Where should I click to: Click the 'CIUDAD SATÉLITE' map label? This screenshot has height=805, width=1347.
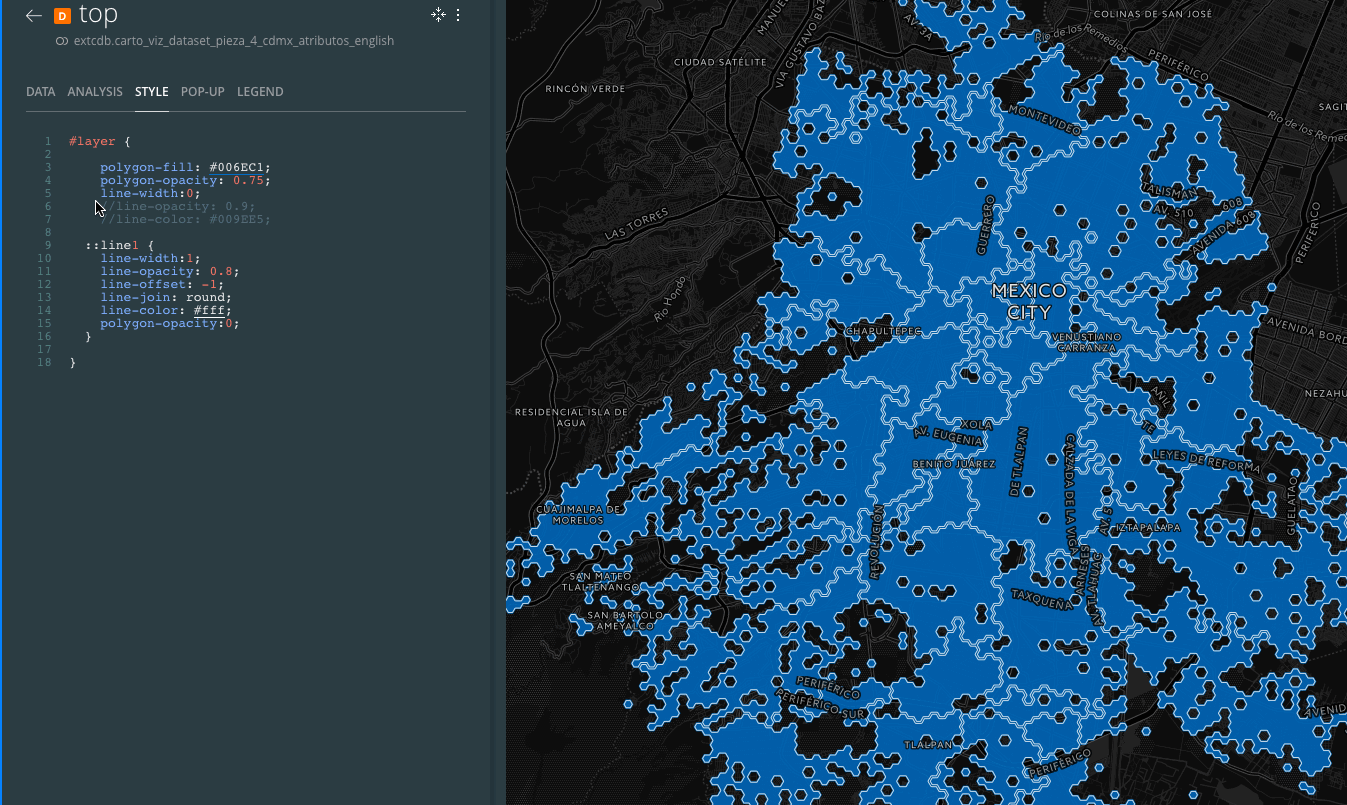(x=720, y=62)
